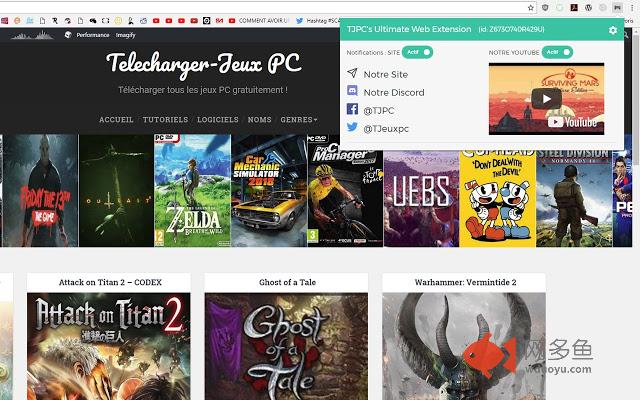Image resolution: width=640 pixels, height=400 pixels.
Task: Open the Cuphead game cover
Action: click(x=498, y=199)
